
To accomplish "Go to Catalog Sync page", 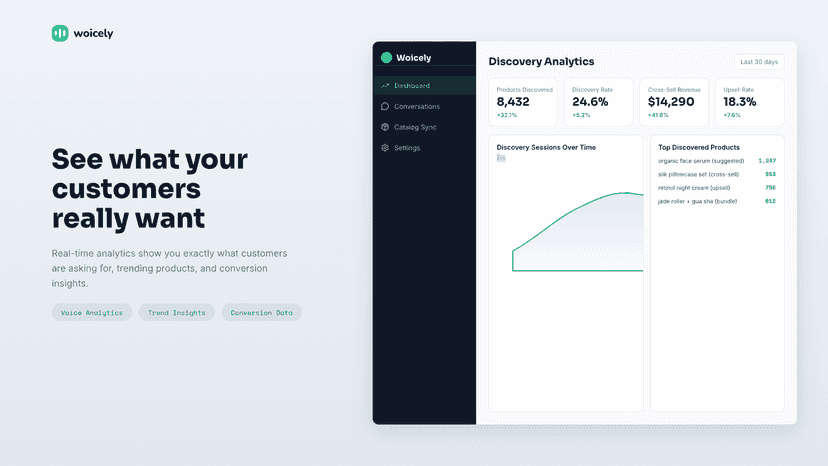I will (x=424, y=127).
